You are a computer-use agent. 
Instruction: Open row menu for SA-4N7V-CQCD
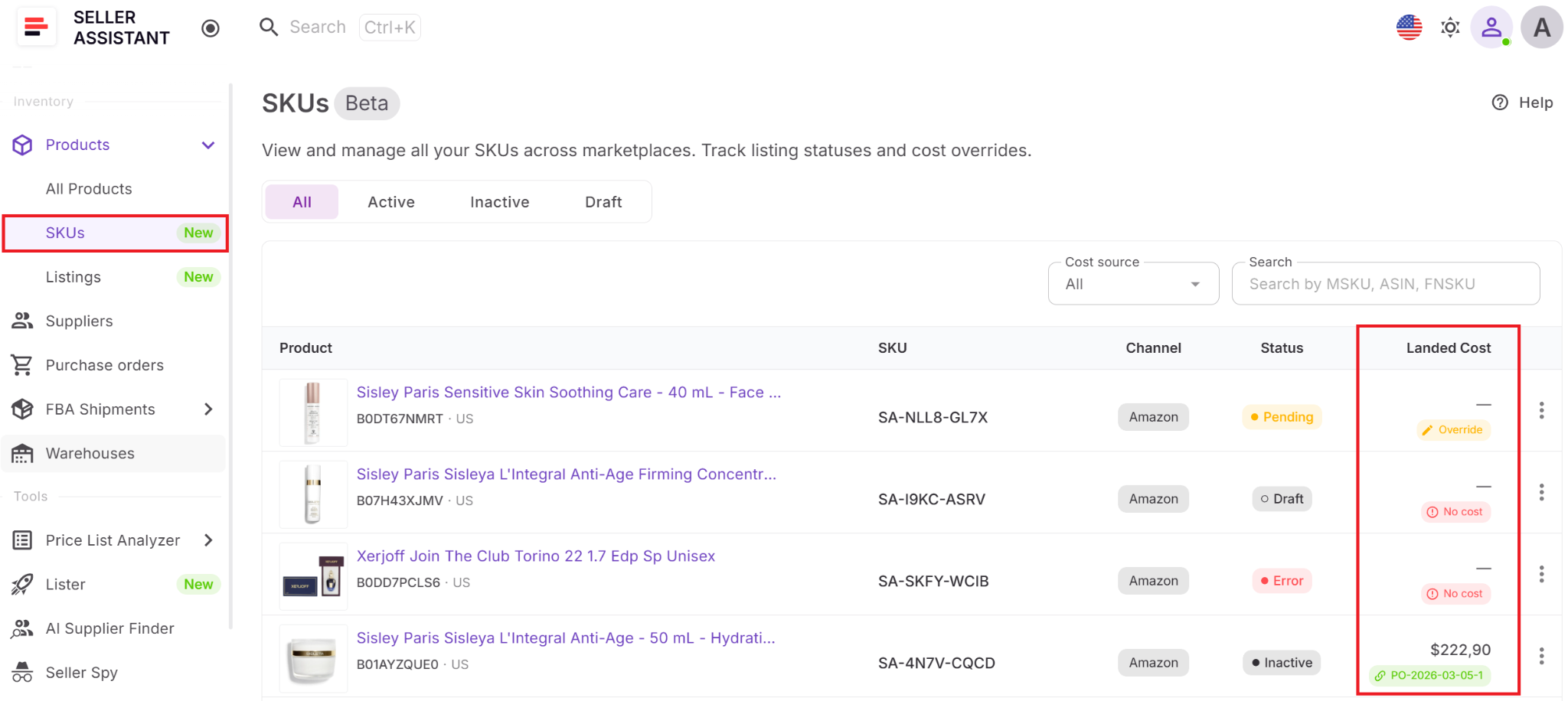tap(1541, 657)
